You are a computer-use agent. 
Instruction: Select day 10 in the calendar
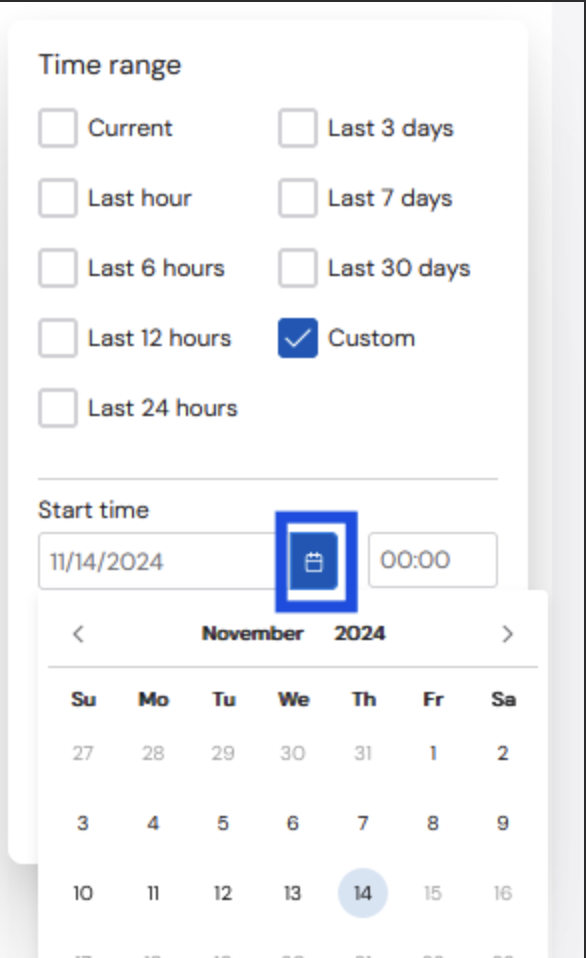click(x=83, y=893)
